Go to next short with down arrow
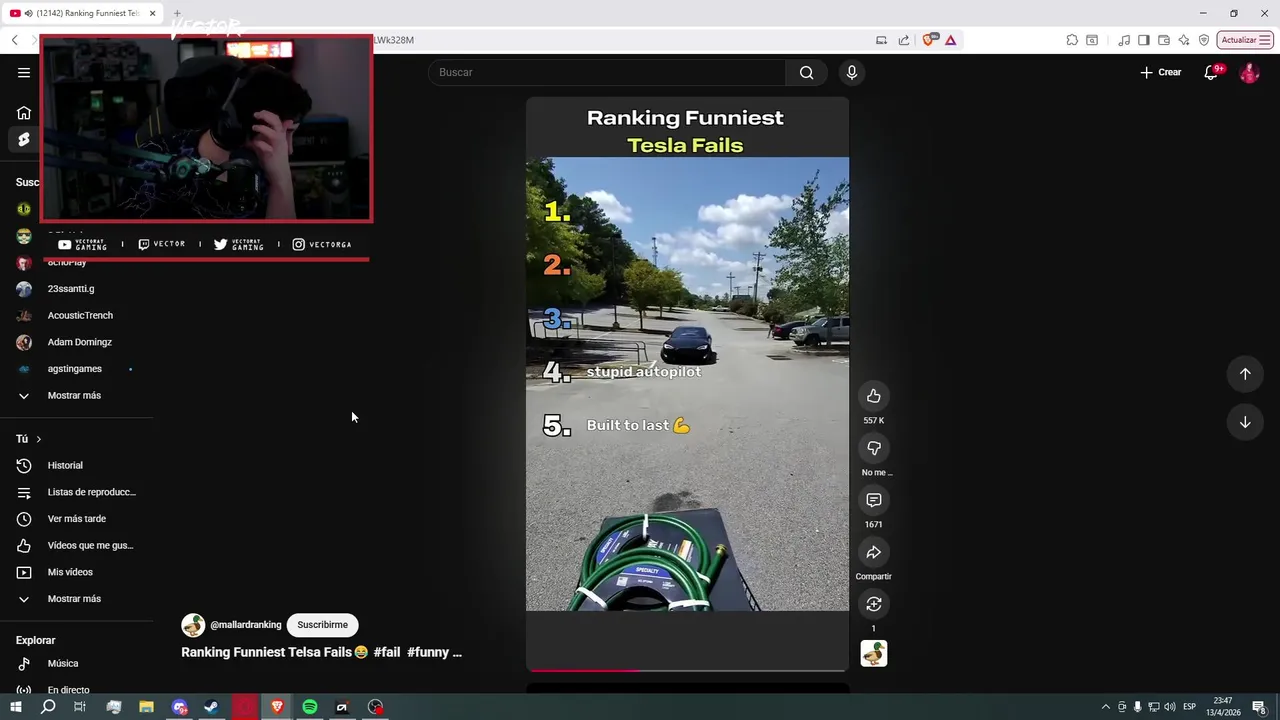1280x720 pixels. [x=1245, y=422]
